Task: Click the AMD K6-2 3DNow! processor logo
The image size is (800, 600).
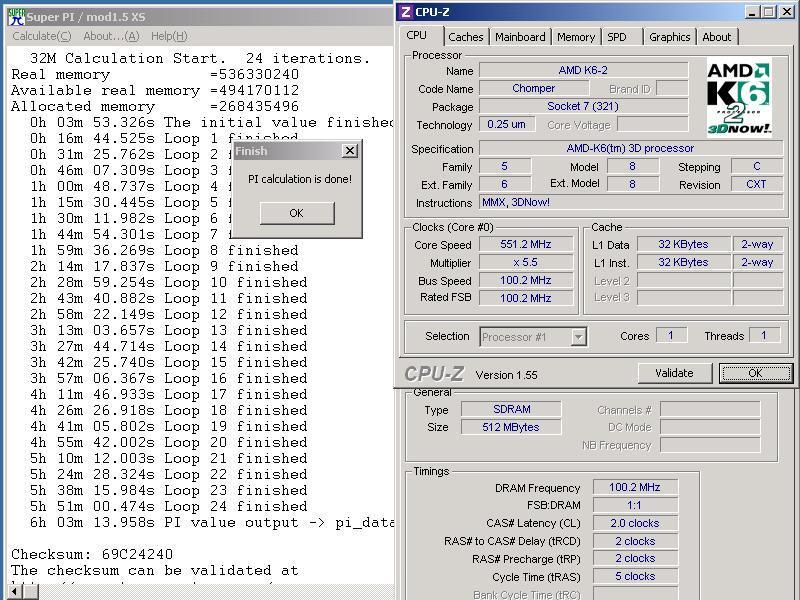Action: [x=739, y=98]
